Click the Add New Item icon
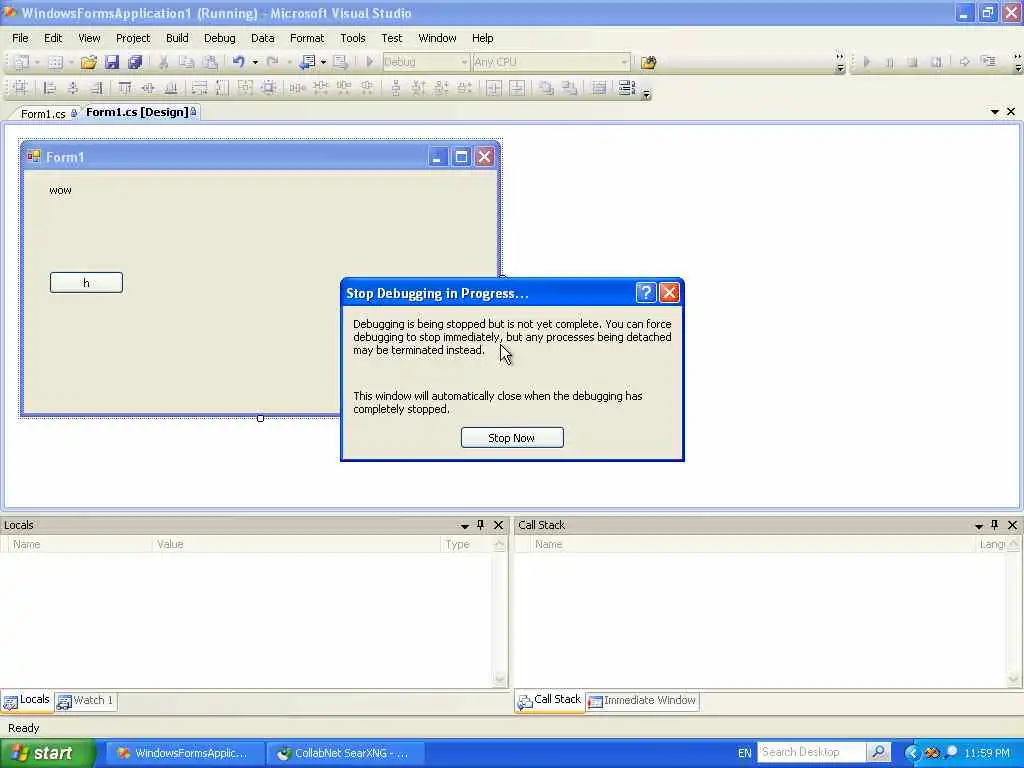 [56, 62]
